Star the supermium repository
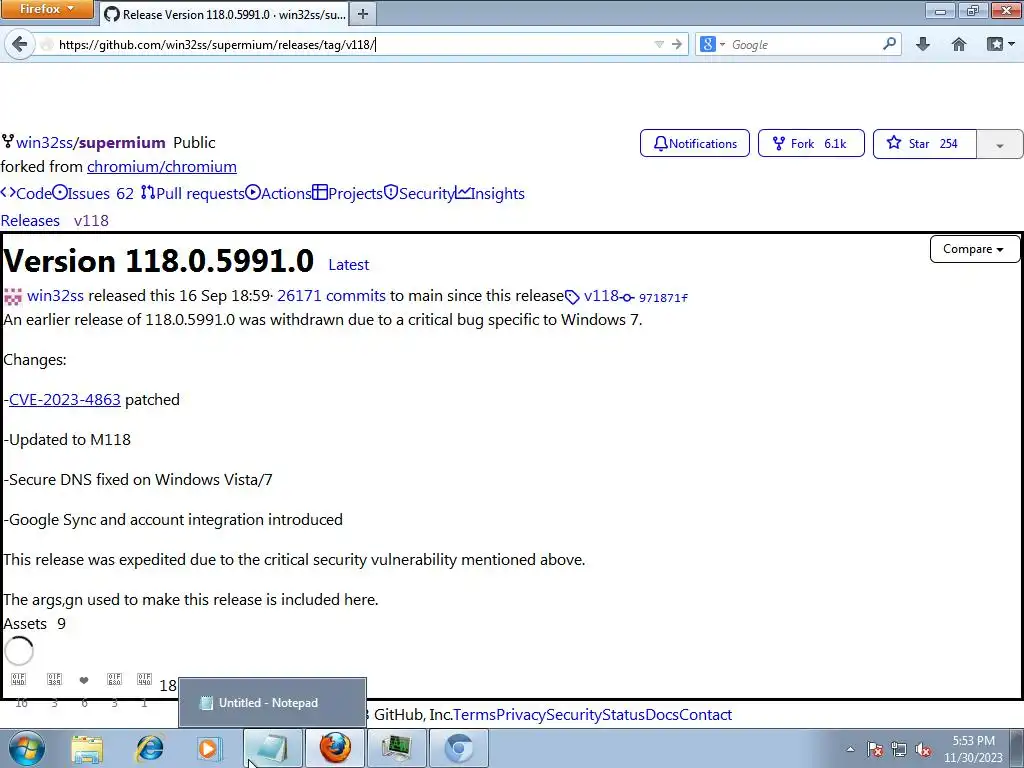The height and width of the screenshot is (768, 1024). tap(925, 143)
